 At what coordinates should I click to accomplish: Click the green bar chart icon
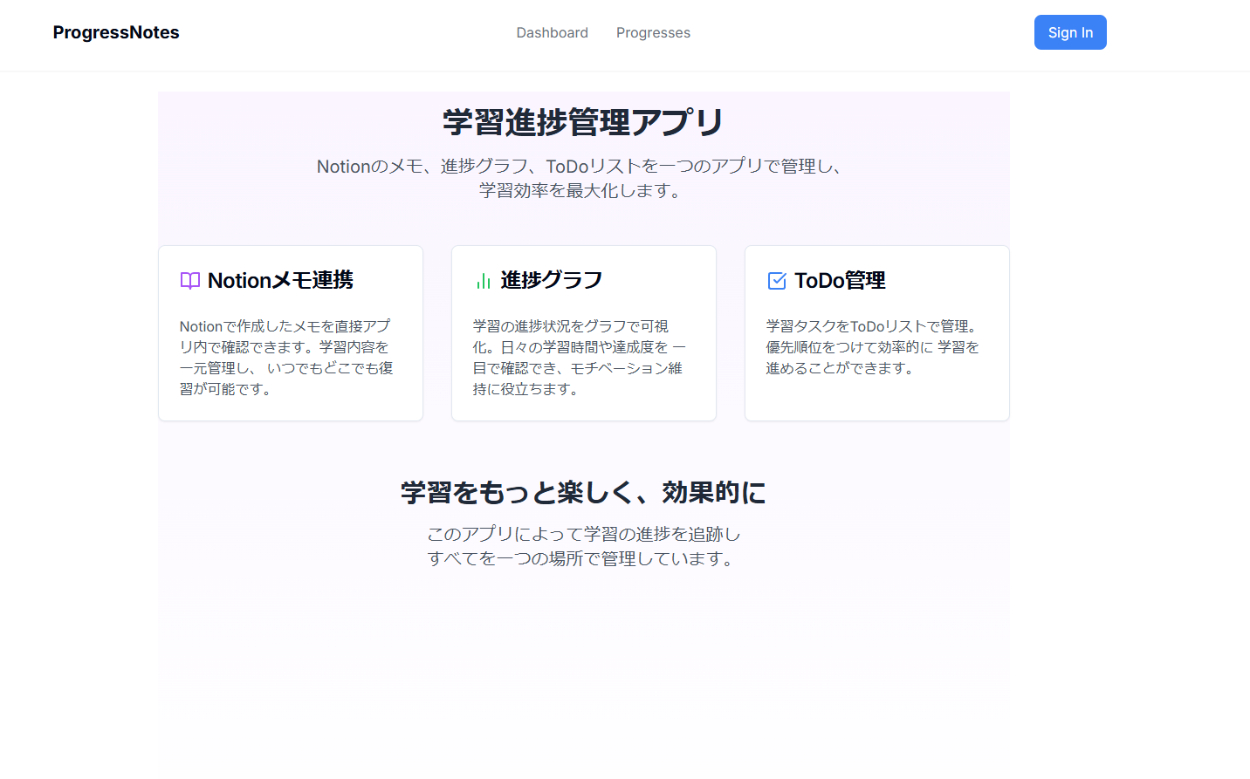click(483, 281)
